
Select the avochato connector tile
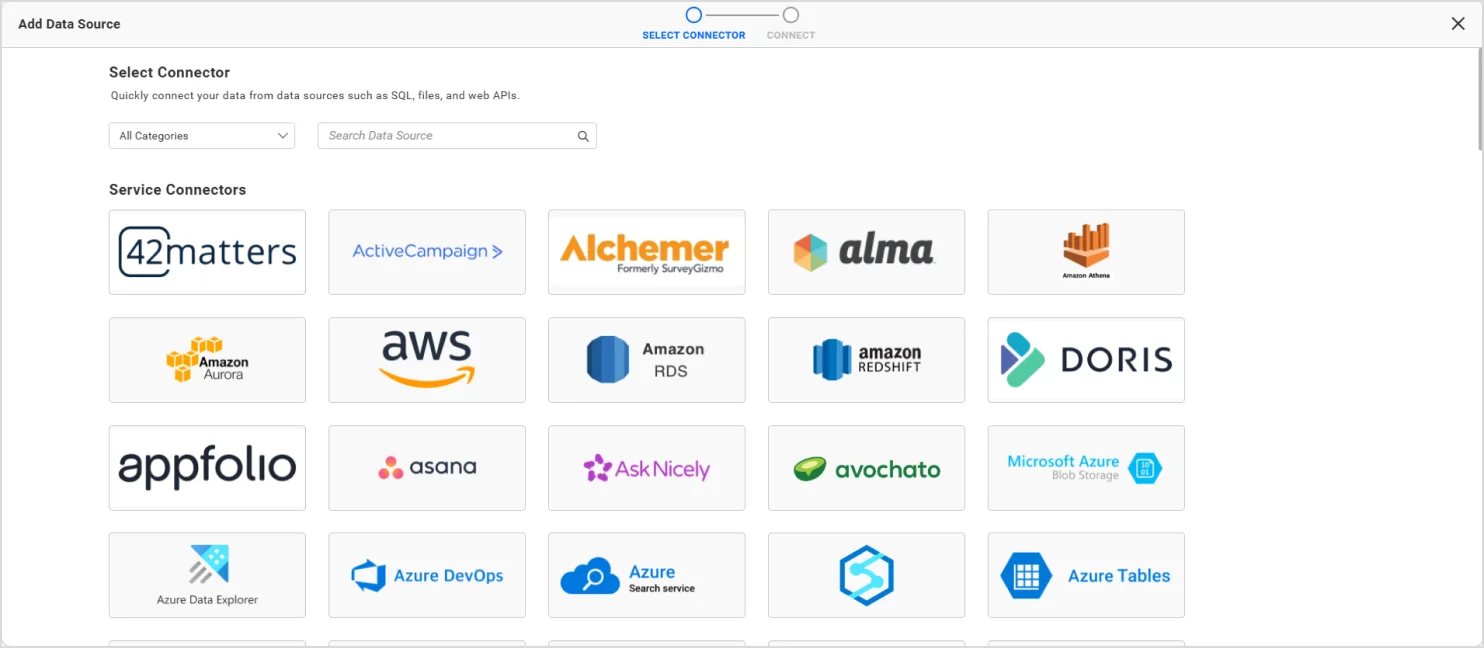click(x=866, y=468)
